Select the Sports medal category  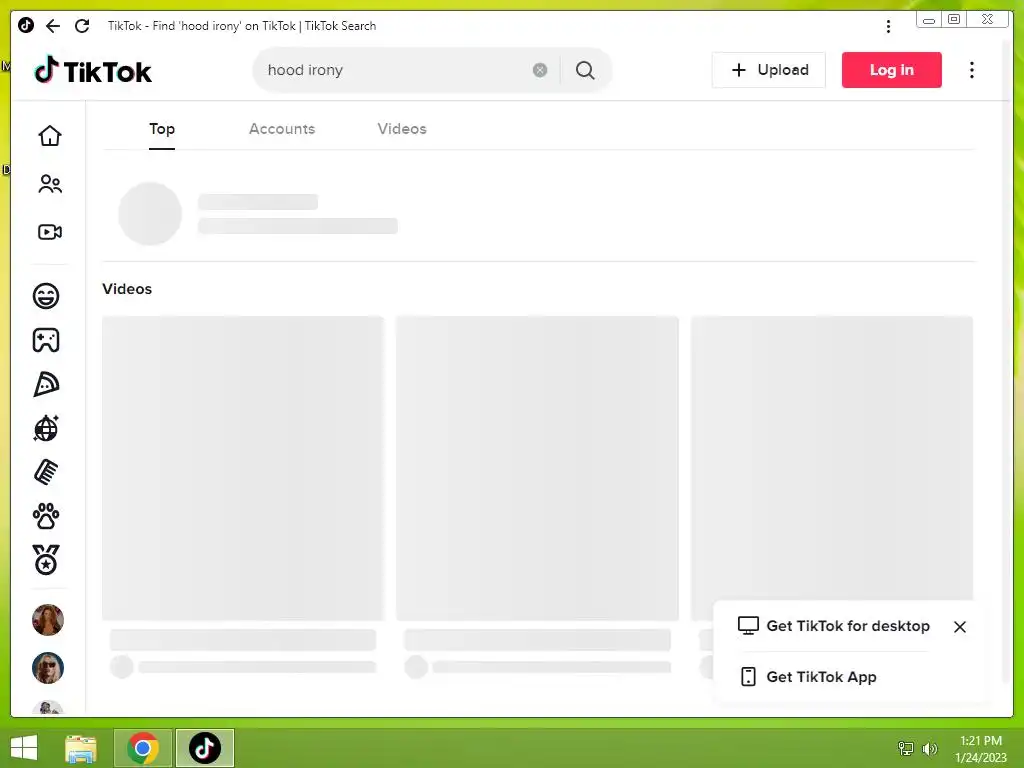46,560
